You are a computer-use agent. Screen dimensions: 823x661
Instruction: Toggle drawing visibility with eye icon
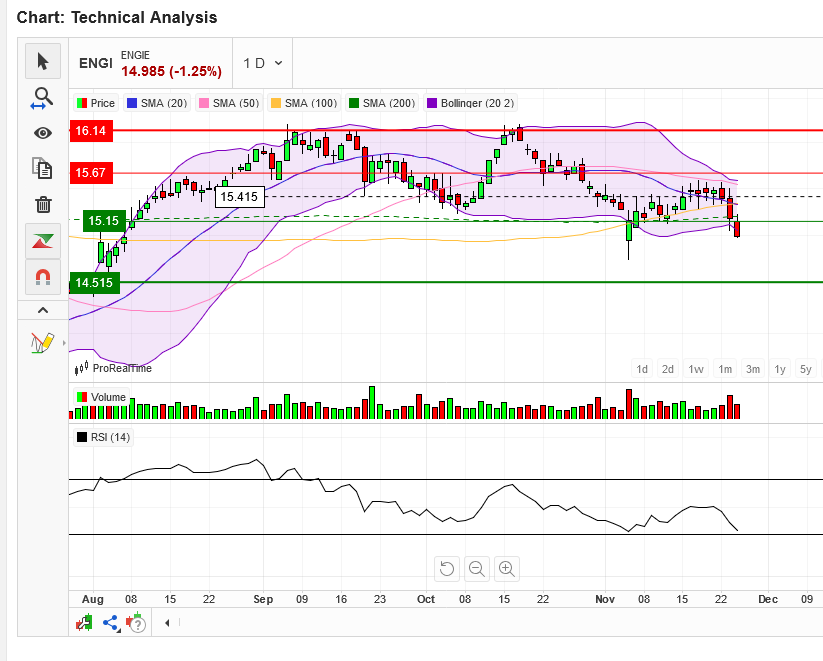click(x=43, y=133)
